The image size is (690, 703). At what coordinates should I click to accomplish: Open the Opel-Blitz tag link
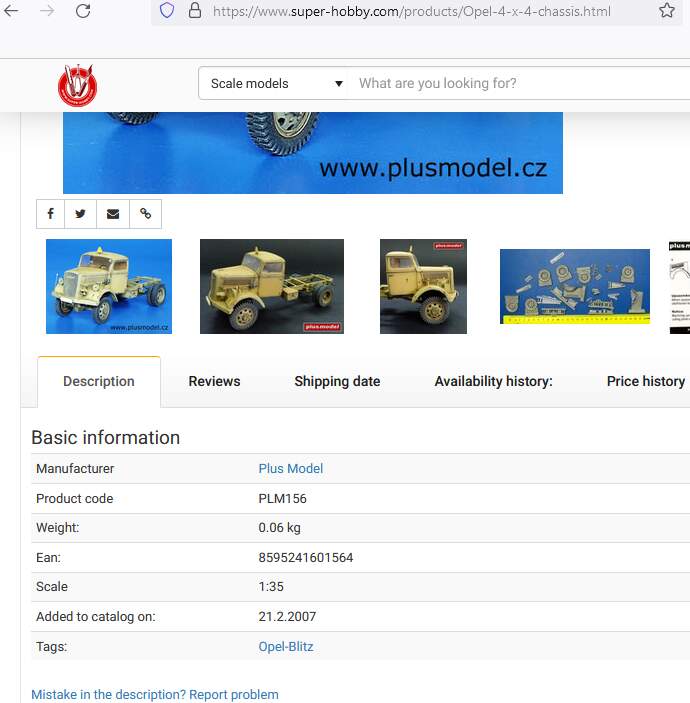[286, 647]
